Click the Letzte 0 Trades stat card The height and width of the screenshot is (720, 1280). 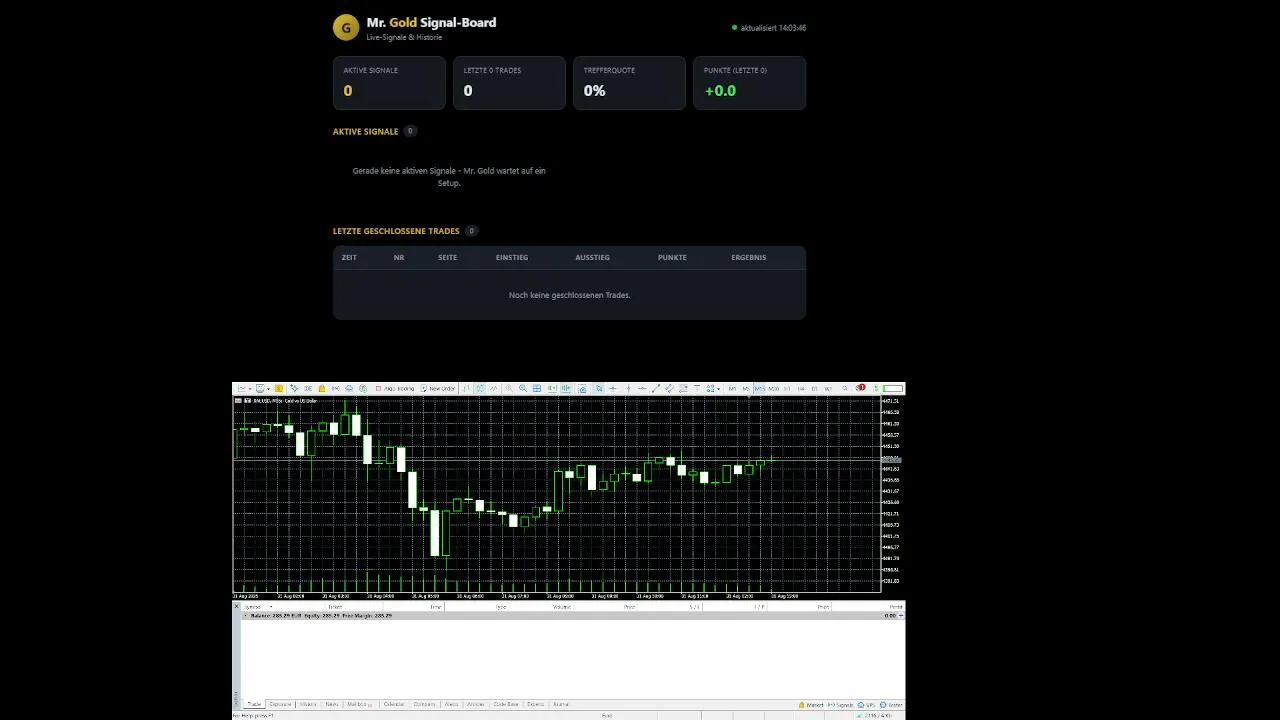click(x=509, y=82)
